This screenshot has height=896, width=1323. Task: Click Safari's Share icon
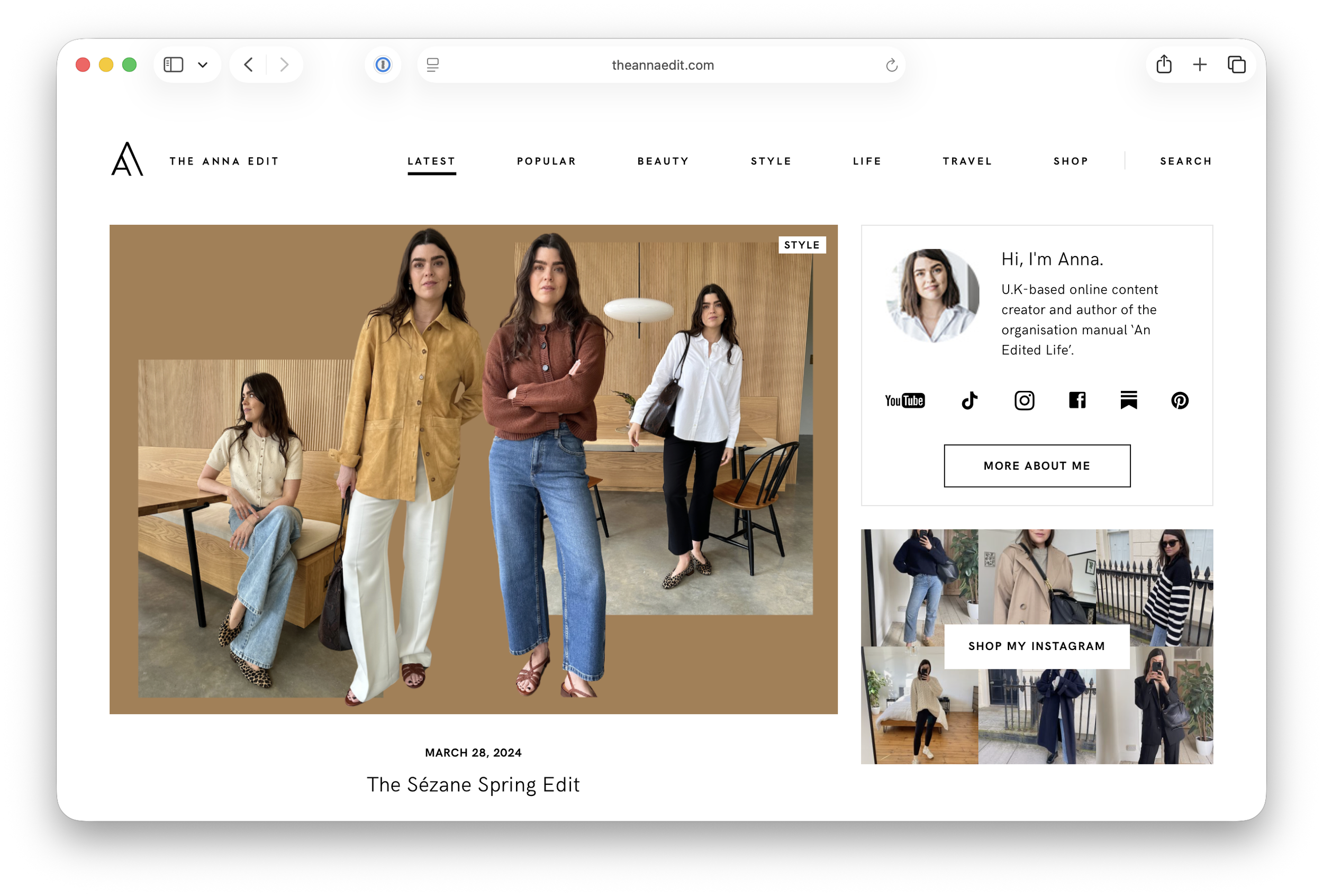[1164, 65]
